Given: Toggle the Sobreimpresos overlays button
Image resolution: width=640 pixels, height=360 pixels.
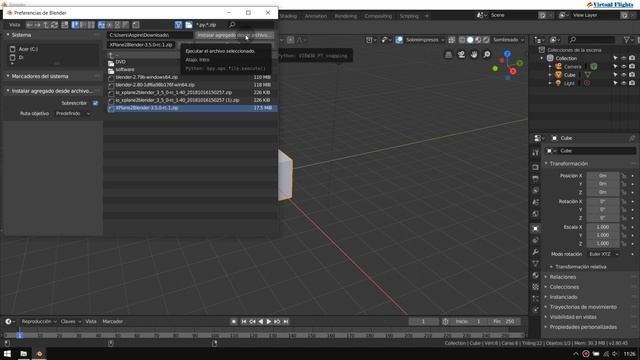Looking at the screenshot, I should point(399,40).
